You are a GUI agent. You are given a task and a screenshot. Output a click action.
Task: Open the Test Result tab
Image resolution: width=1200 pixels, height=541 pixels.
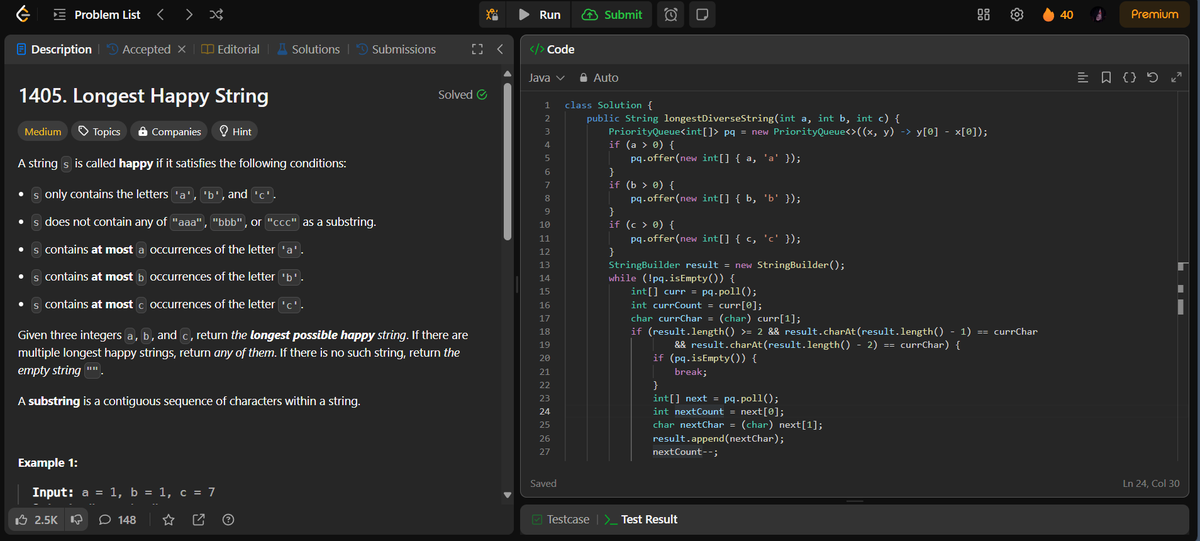point(641,519)
